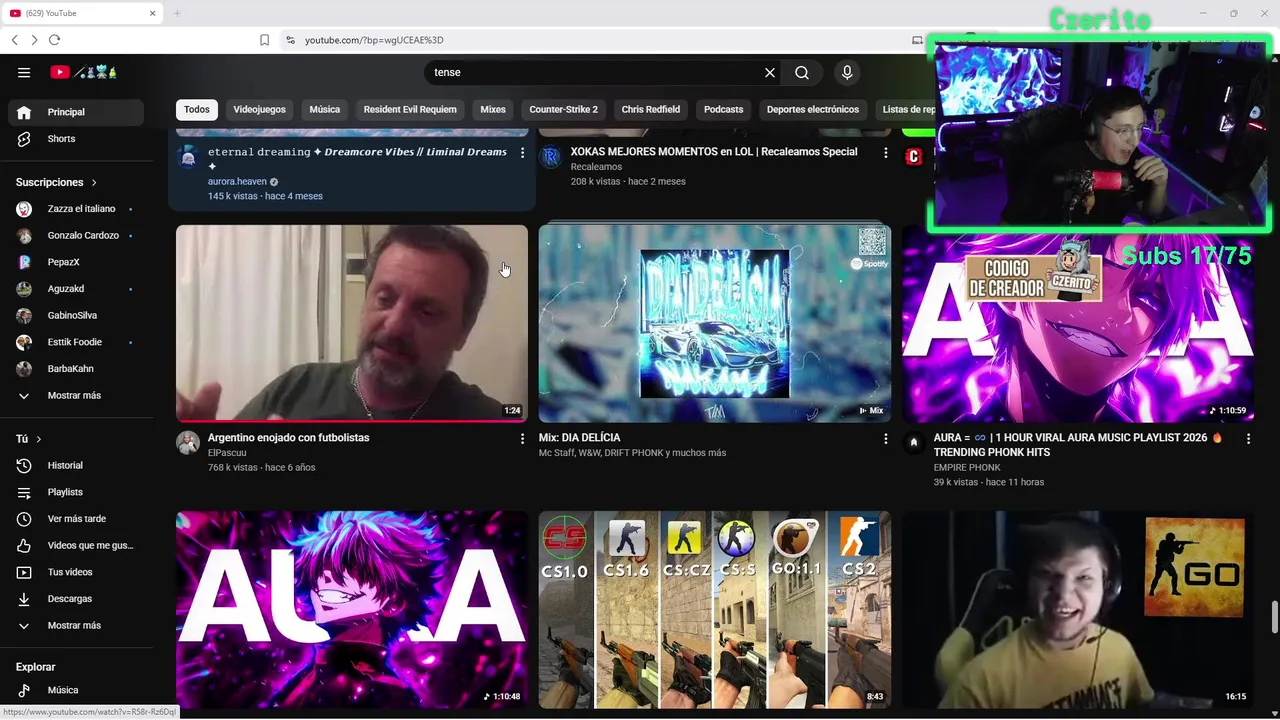
Task: Open Historial in sidebar
Action: point(76,465)
